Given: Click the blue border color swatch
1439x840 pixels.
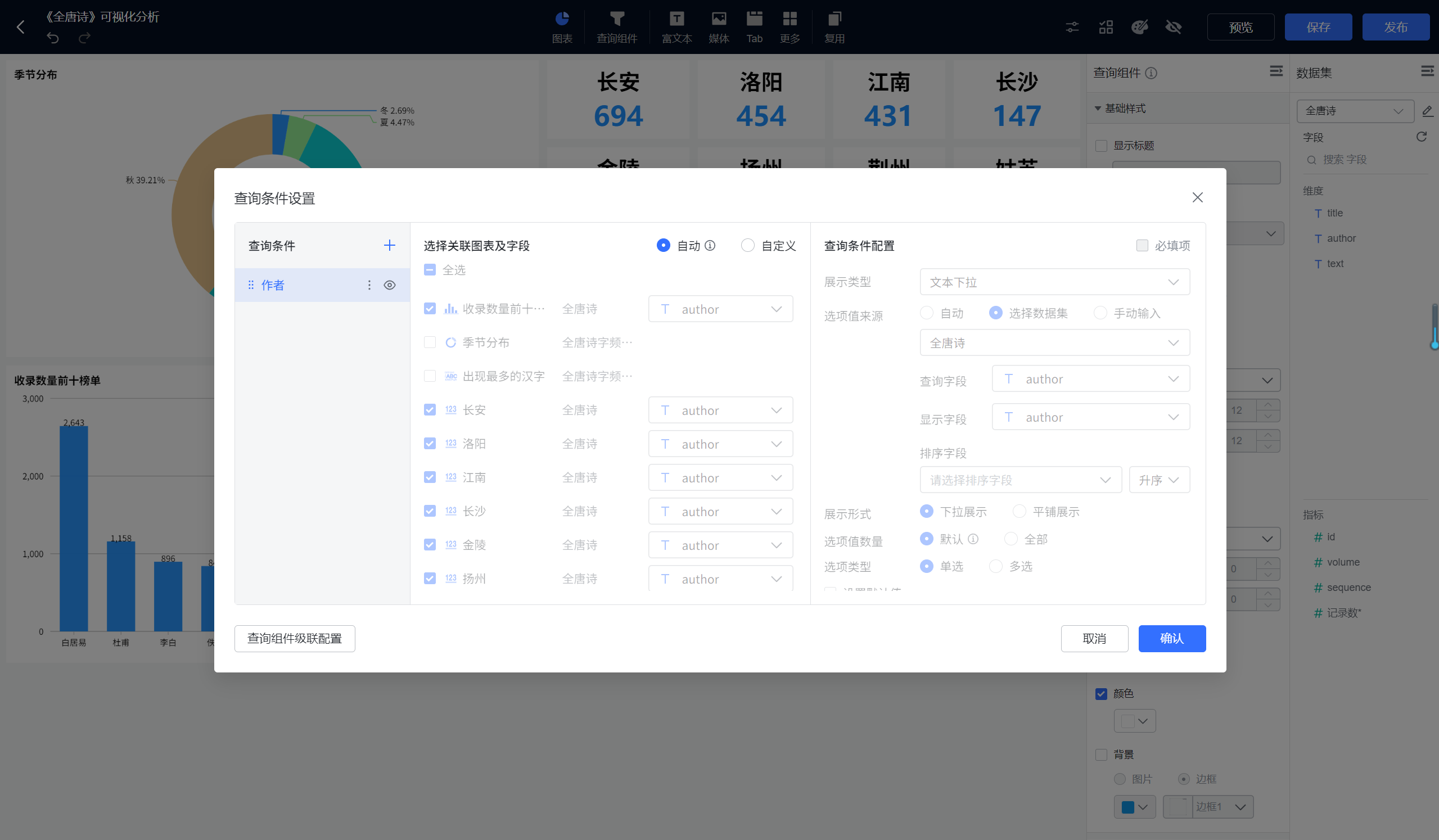Looking at the screenshot, I should (x=1129, y=807).
